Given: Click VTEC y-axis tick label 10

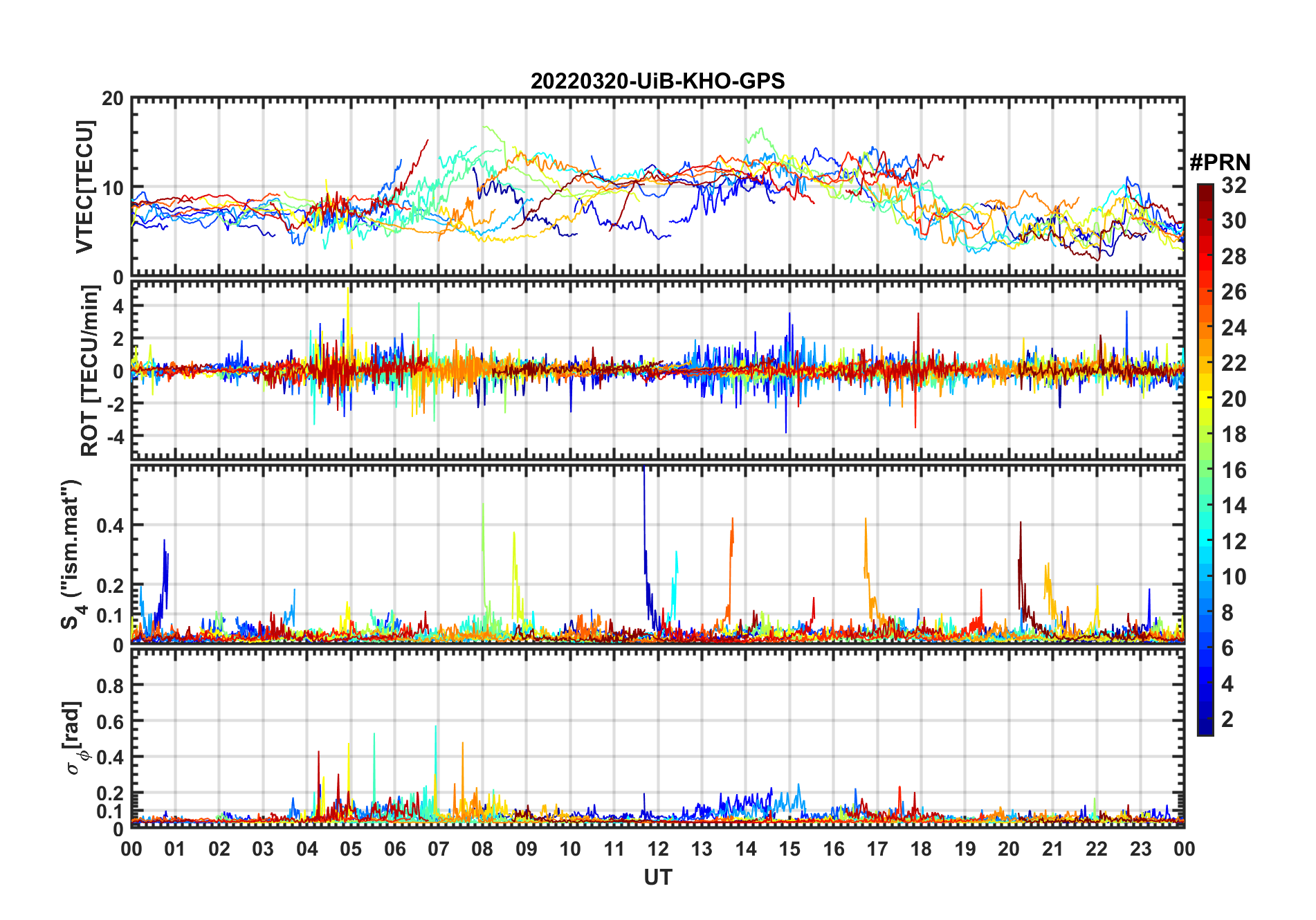Looking at the screenshot, I should (113, 187).
